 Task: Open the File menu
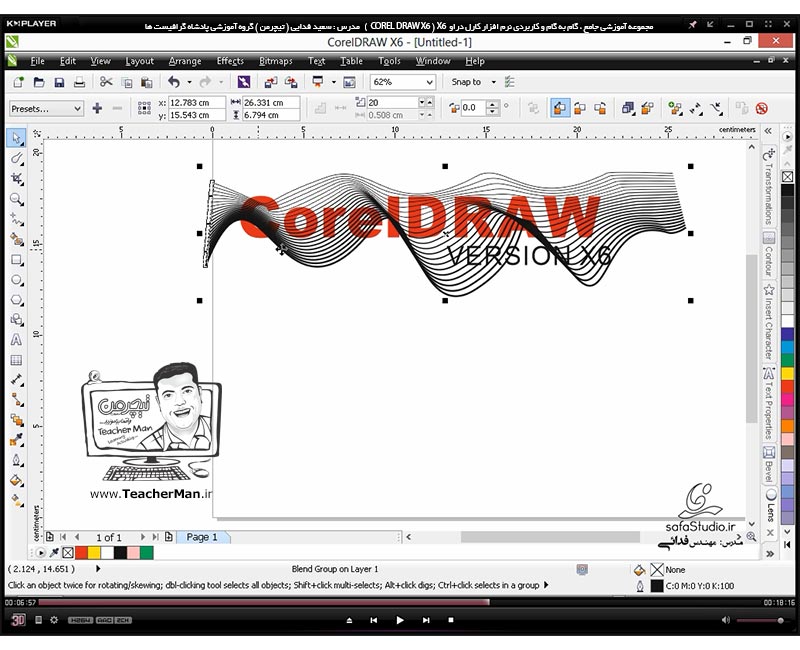click(37, 61)
